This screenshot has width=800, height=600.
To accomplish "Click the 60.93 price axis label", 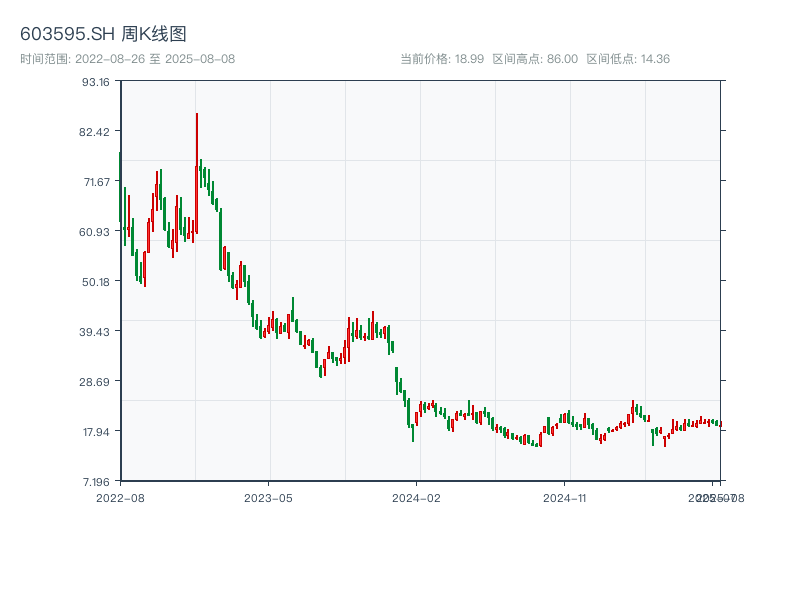I will click(x=96, y=232).
